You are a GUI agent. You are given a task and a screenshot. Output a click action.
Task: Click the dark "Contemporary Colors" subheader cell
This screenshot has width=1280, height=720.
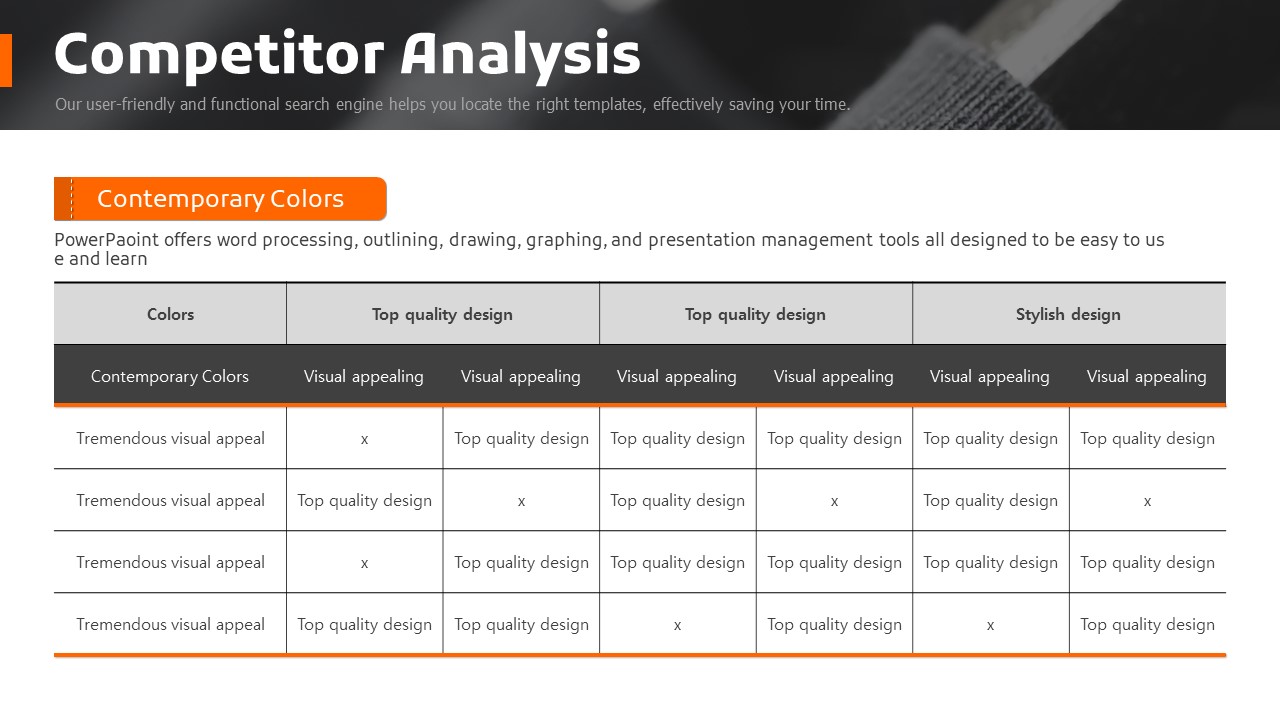[x=170, y=376]
